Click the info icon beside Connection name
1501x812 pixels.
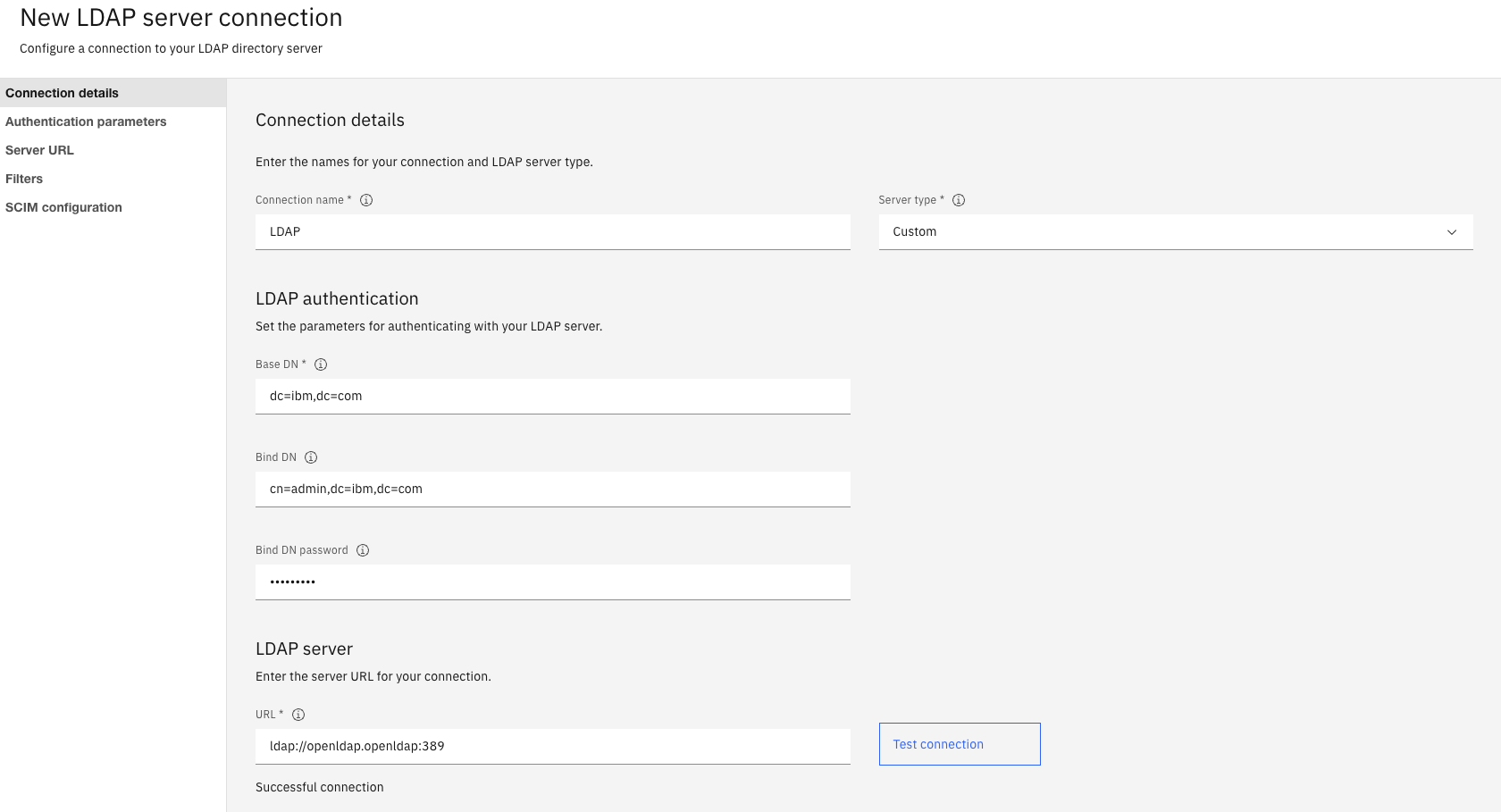(366, 200)
